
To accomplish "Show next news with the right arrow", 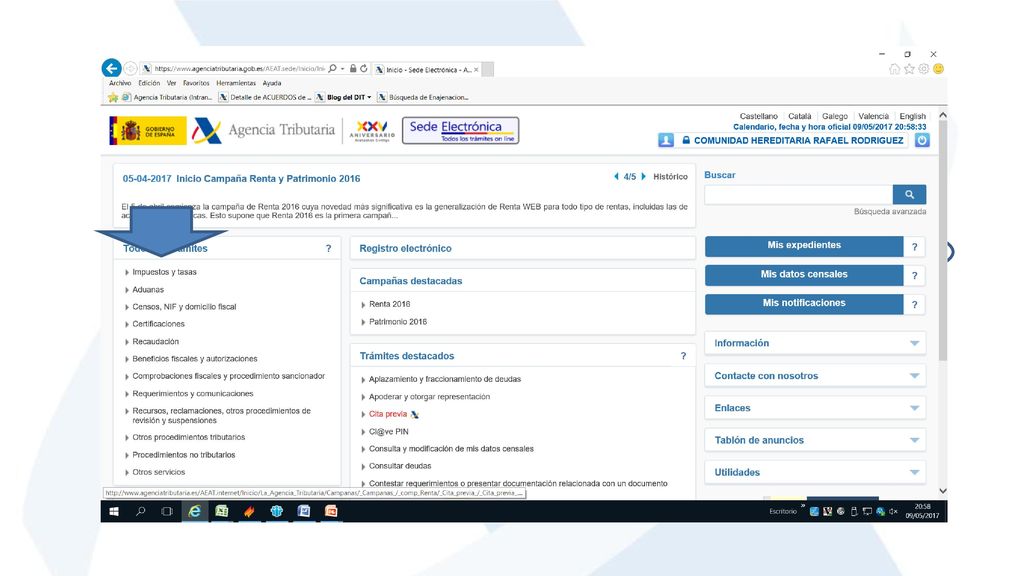I will click(x=643, y=176).
